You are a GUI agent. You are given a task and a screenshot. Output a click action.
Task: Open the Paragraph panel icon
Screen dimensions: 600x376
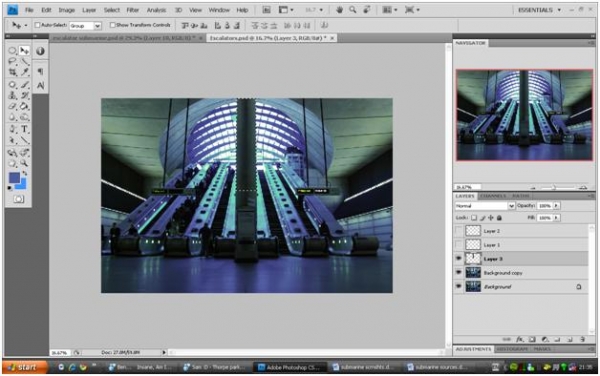point(40,72)
